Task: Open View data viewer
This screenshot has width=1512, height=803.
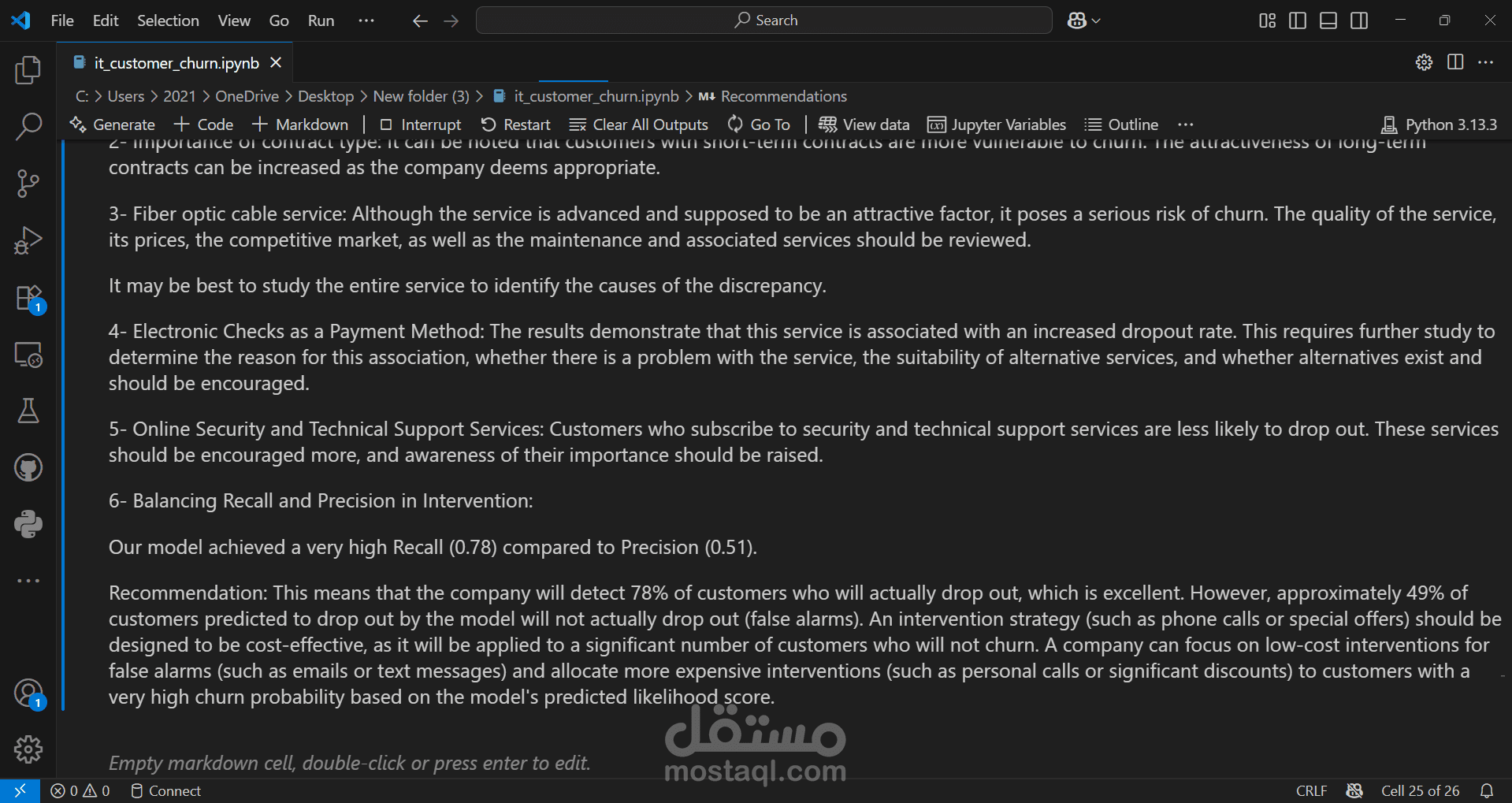Action: click(x=864, y=125)
